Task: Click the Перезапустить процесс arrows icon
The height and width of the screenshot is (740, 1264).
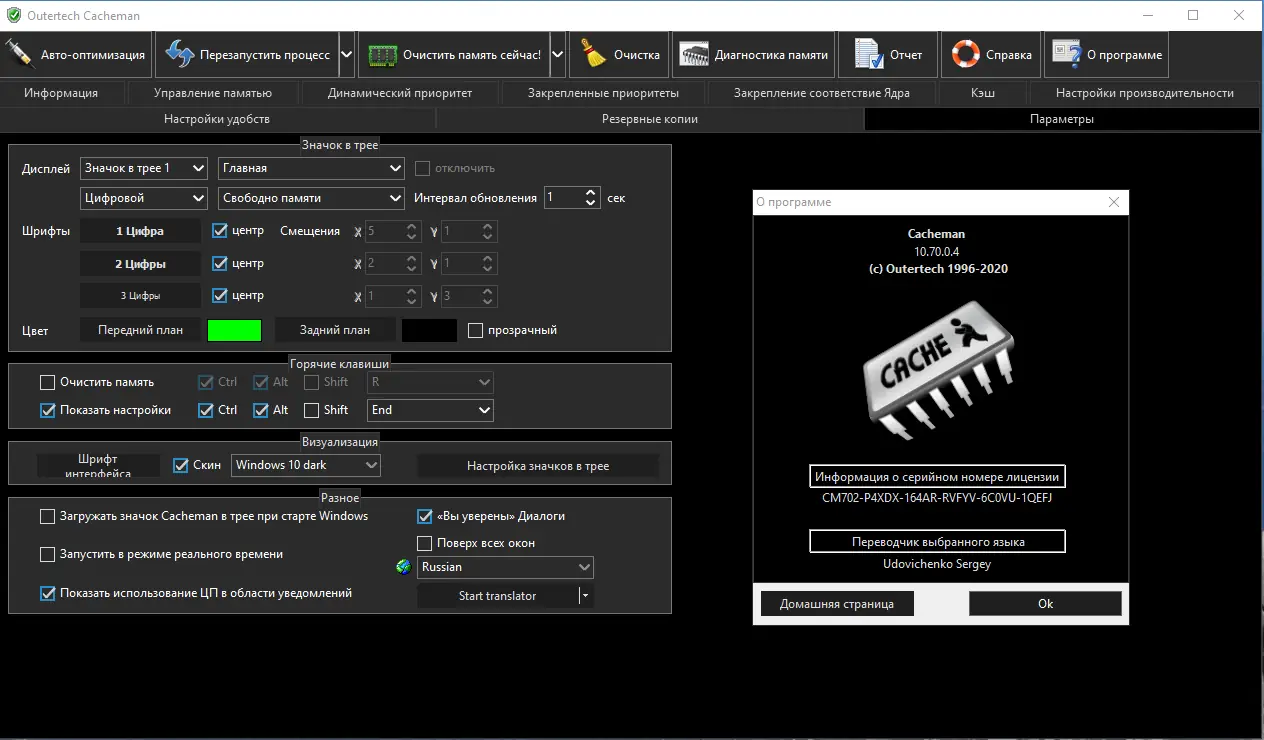Action: coord(180,54)
